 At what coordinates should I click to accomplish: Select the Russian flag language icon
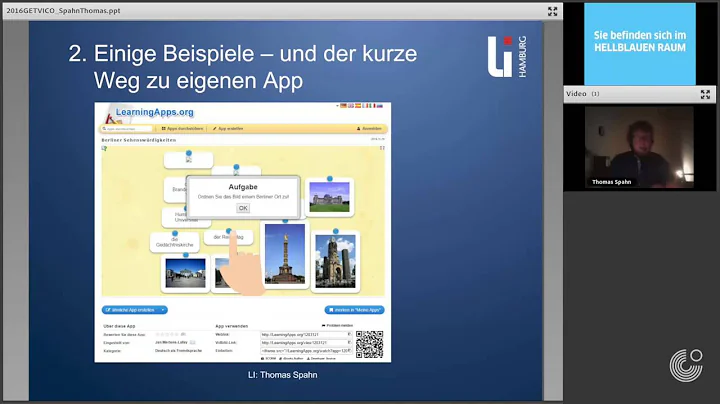pos(380,106)
